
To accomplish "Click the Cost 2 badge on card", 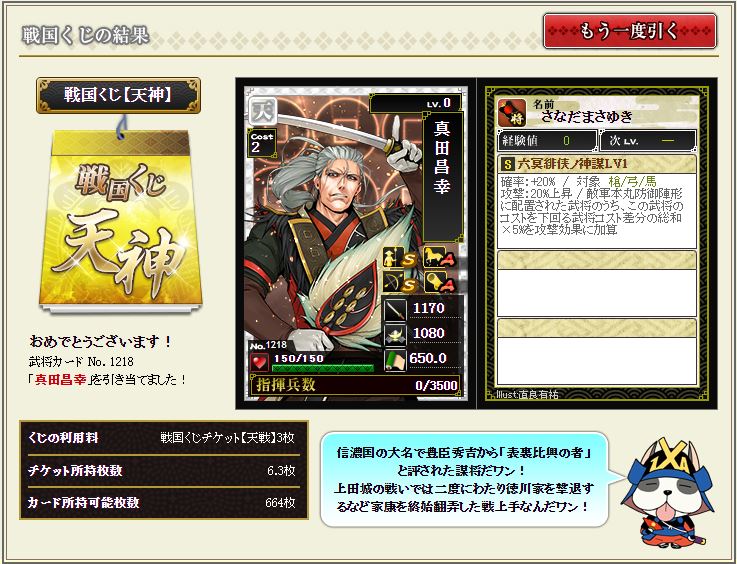I will (261, 142).
